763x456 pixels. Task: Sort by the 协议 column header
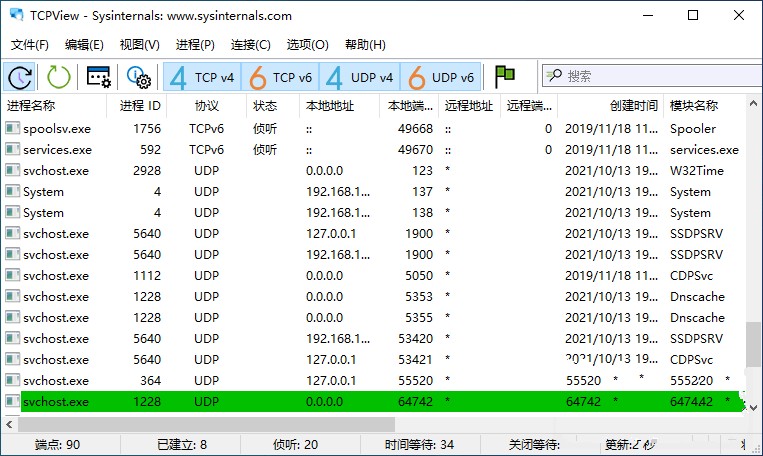(x=207, y=106)
